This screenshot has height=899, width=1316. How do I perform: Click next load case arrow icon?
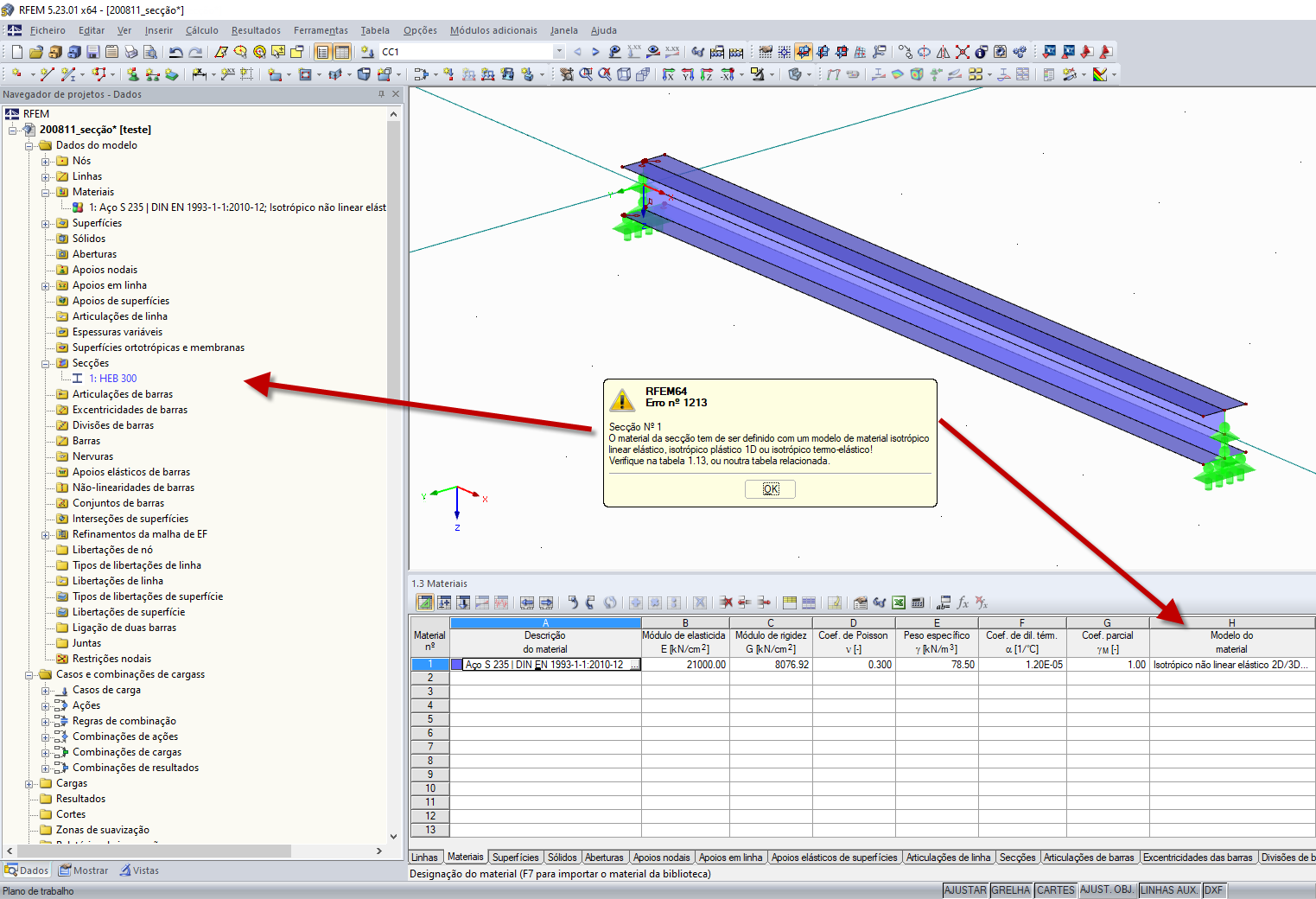tap(595, 52)
